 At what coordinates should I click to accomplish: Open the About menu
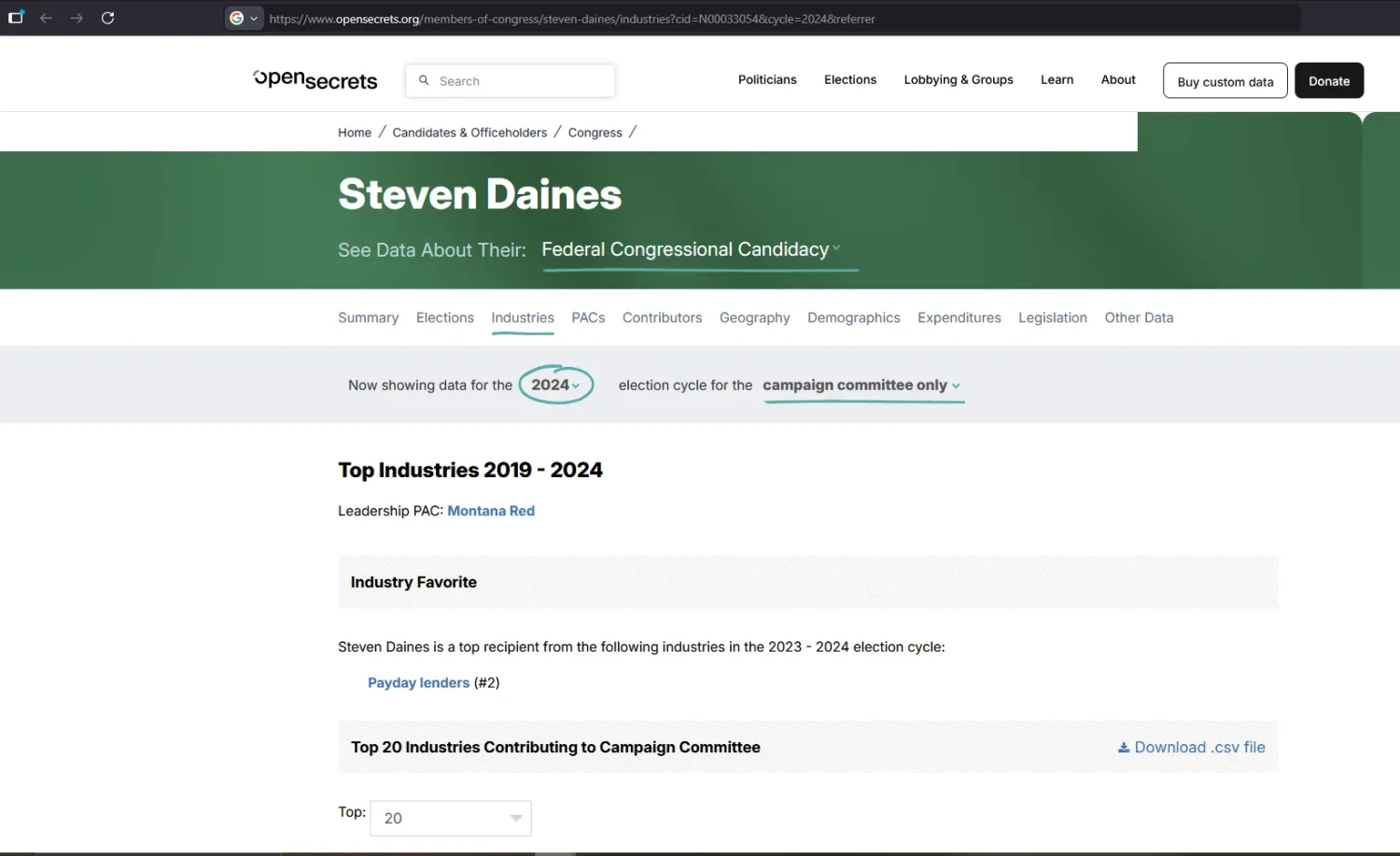click(x=1118, y=80)
